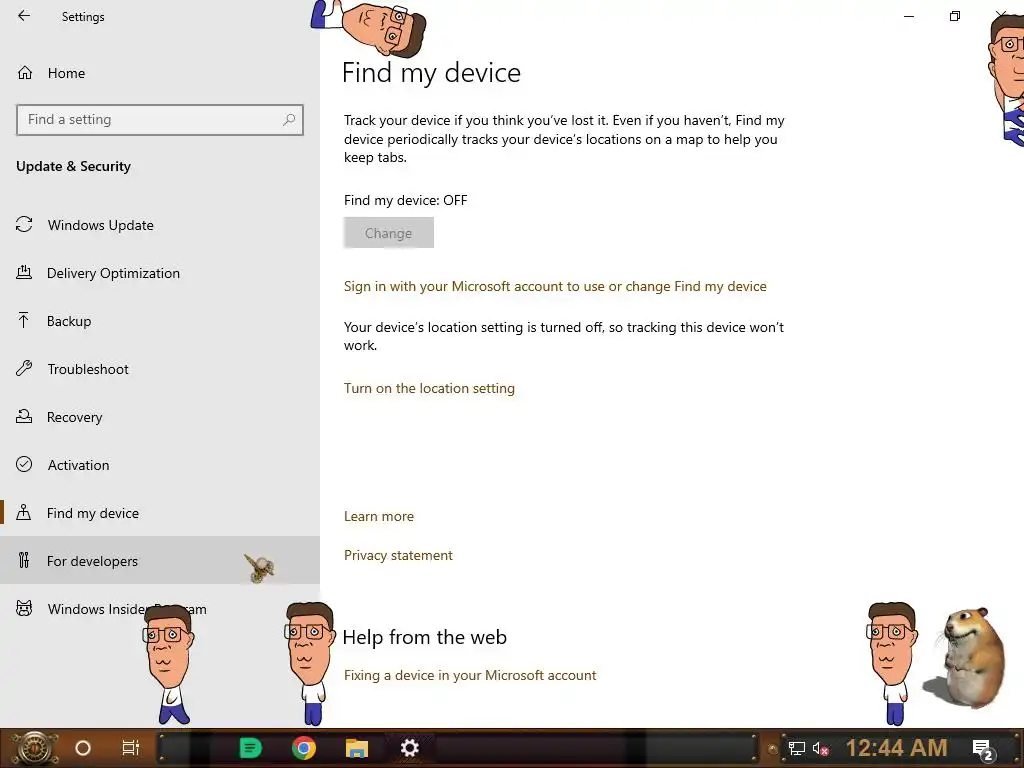Click the search magnifier icon
The height and width of the screenshot is (768, 1024).
pos(289,120)
